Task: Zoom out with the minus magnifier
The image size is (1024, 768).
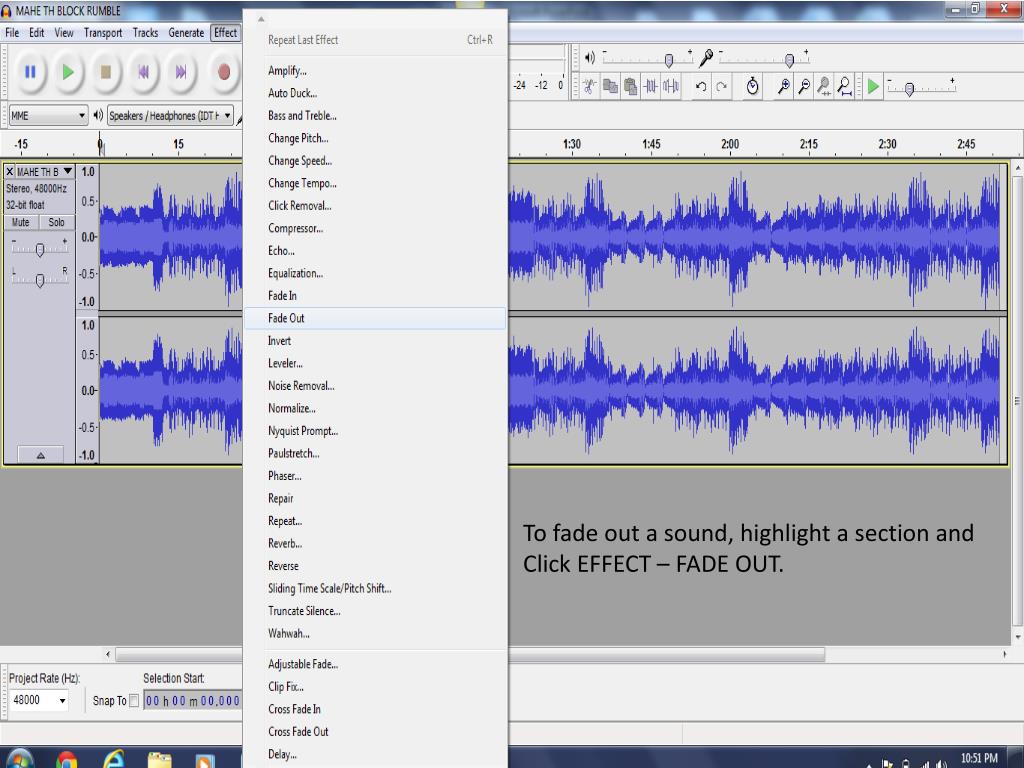Action: click(804, 86)
